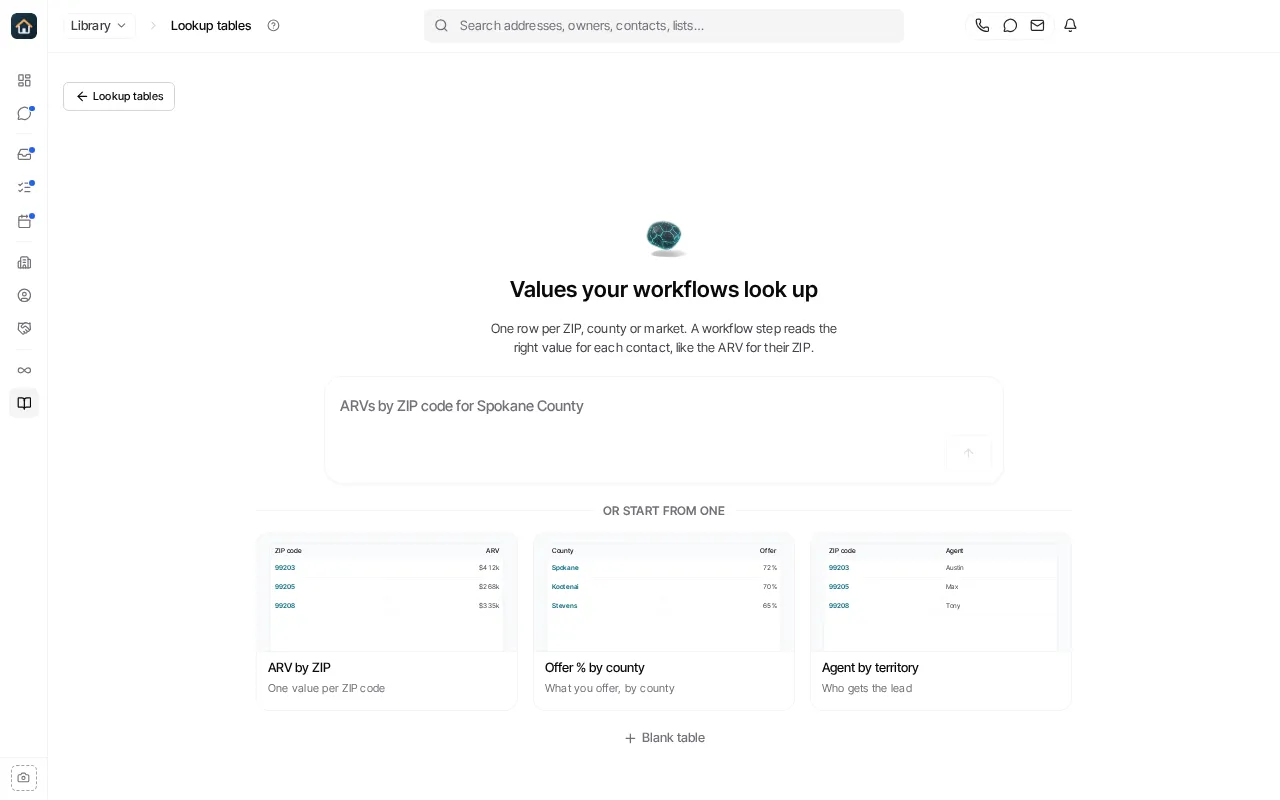Open the dashboard grid icon in sidebar
The width and height of the screenshot is (1280, 800).
click(24, 80)
